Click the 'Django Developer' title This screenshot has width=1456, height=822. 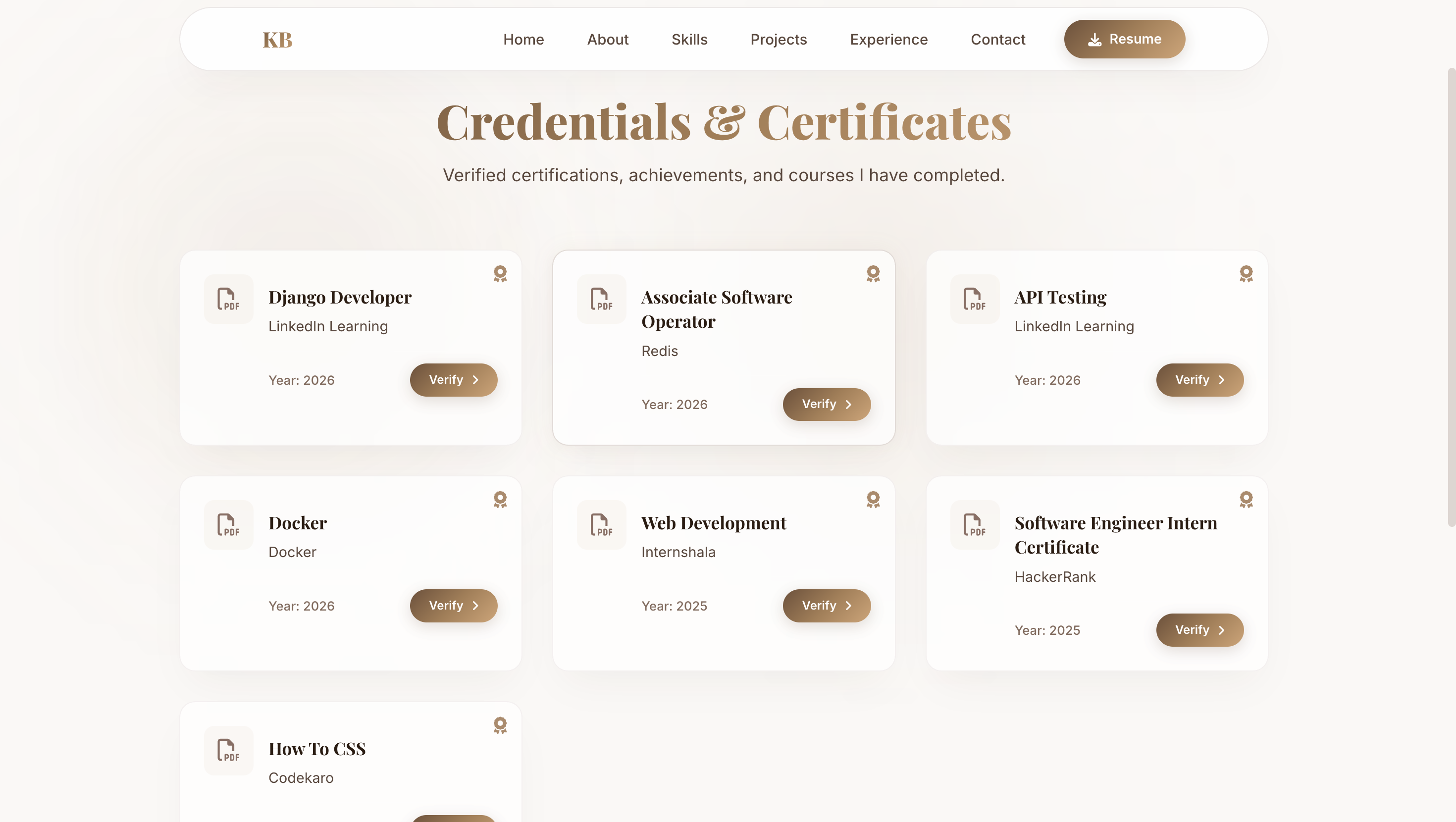pyautogui.click(x=340, y=298)
